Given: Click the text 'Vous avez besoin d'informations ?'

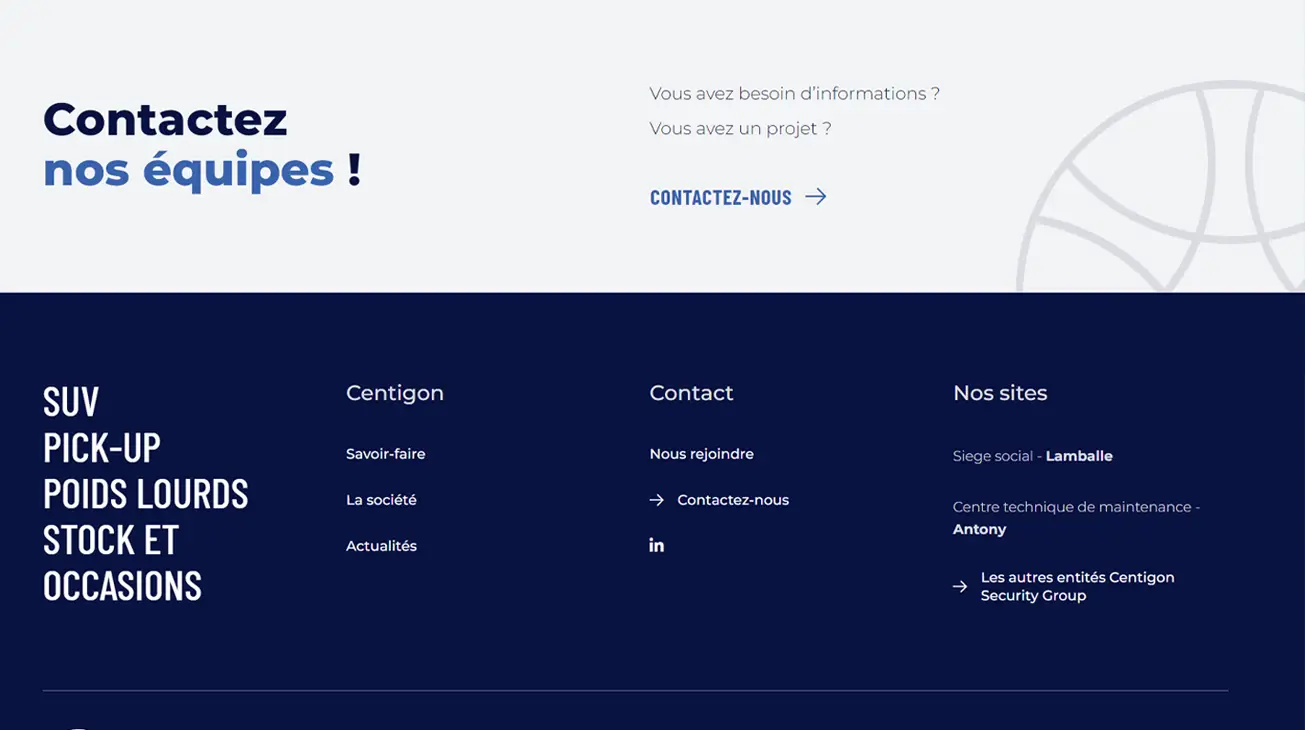Looking at the screenshot, I should [x=795, y=94].
